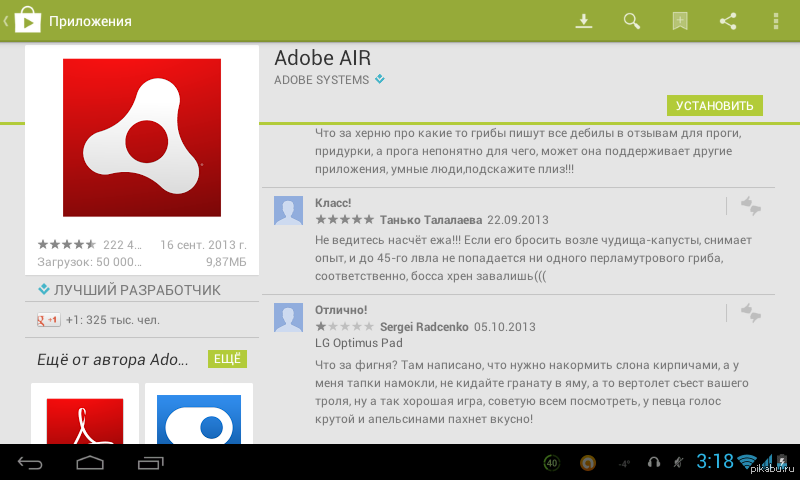The height and width of the screenshot is (480, 800).
Task: Tap review title Отлично!
Action: (341, 310)
